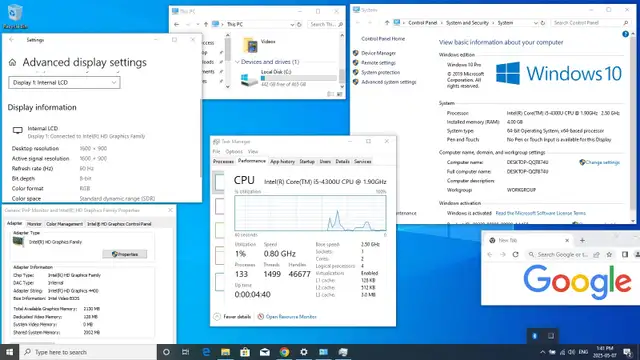
Task: Open Display 1: Internal LCD dropdown
Action: [64, 82]
